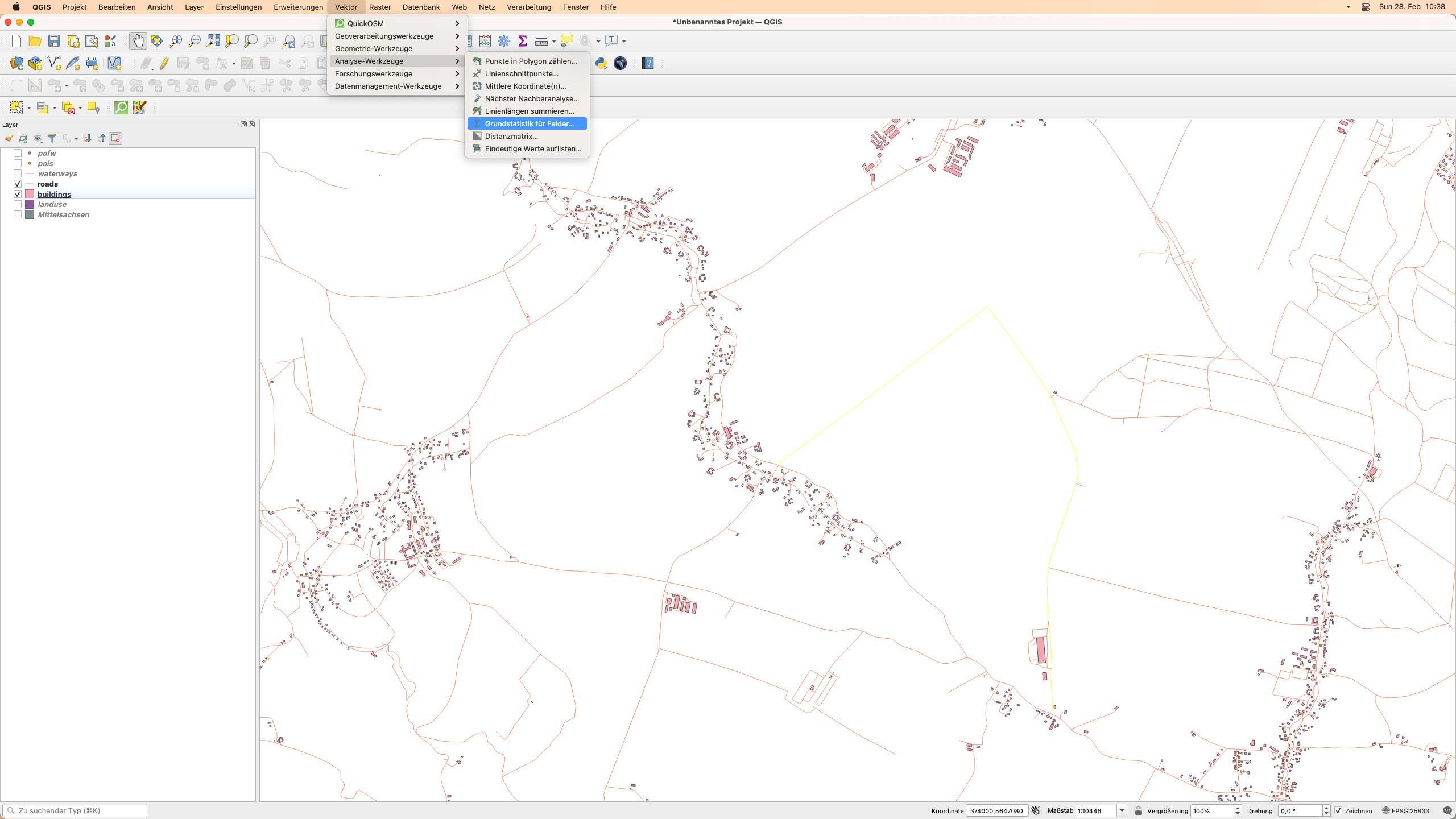Collapse all layers icon in Layer panel

click(x=101, y=138)
